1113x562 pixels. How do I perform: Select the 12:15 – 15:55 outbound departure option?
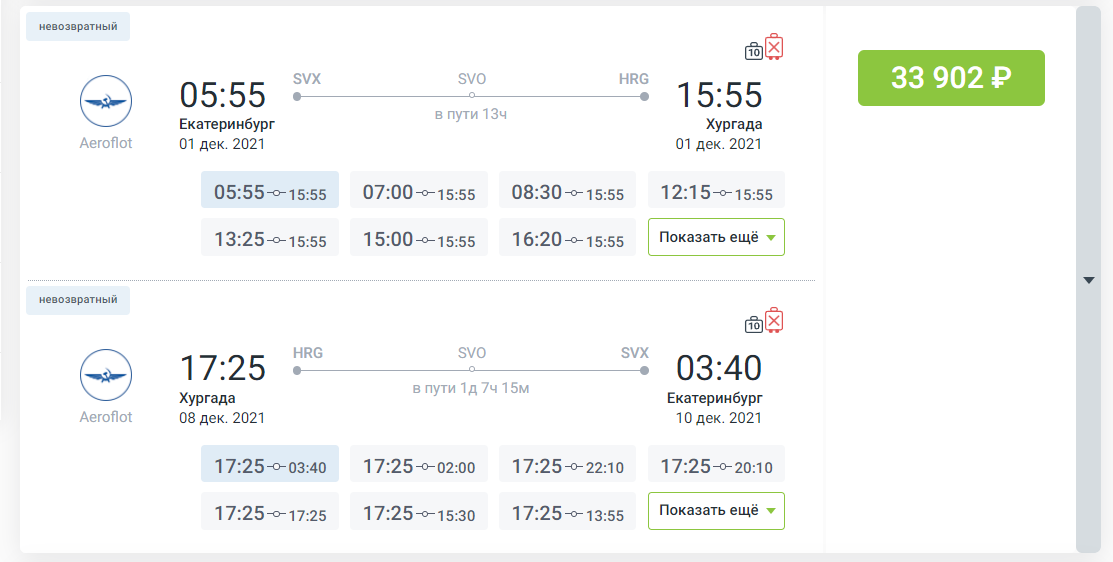[x=716, y=192]
